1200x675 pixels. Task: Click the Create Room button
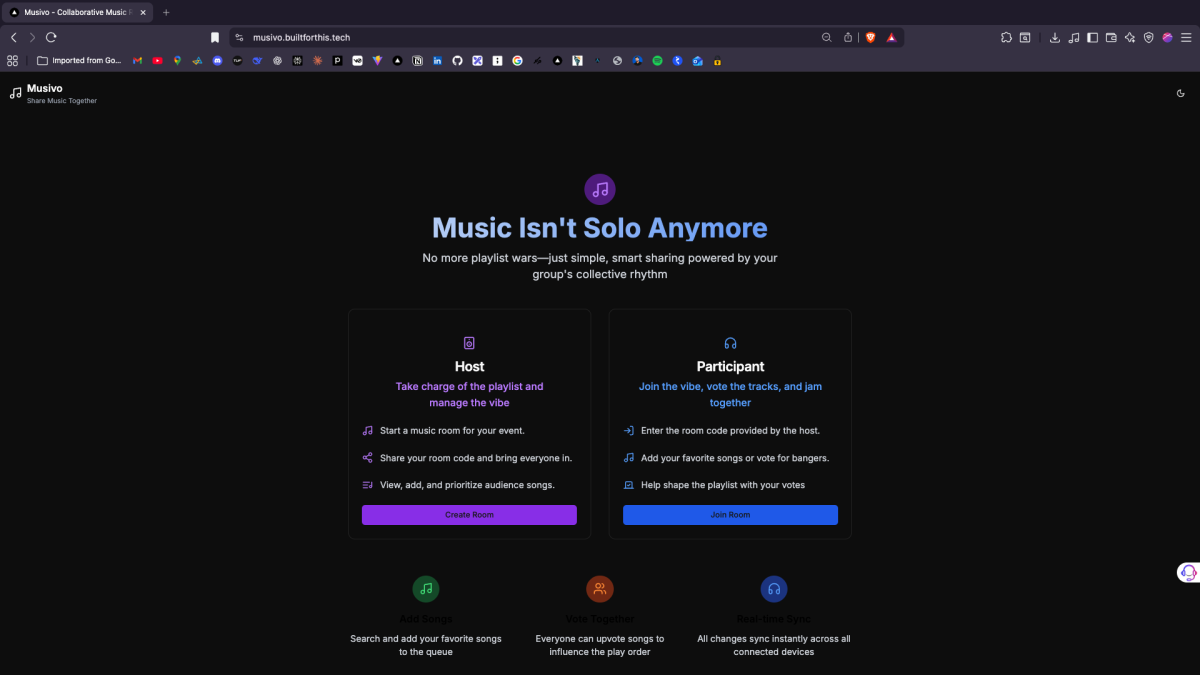click(x=469, y=515)
